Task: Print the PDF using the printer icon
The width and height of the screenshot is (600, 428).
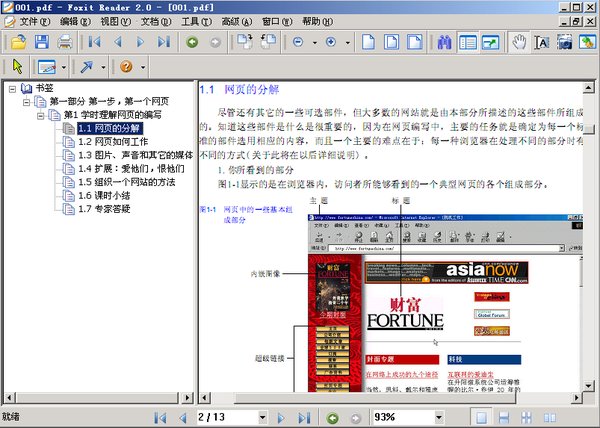Action: coord(65,42)
